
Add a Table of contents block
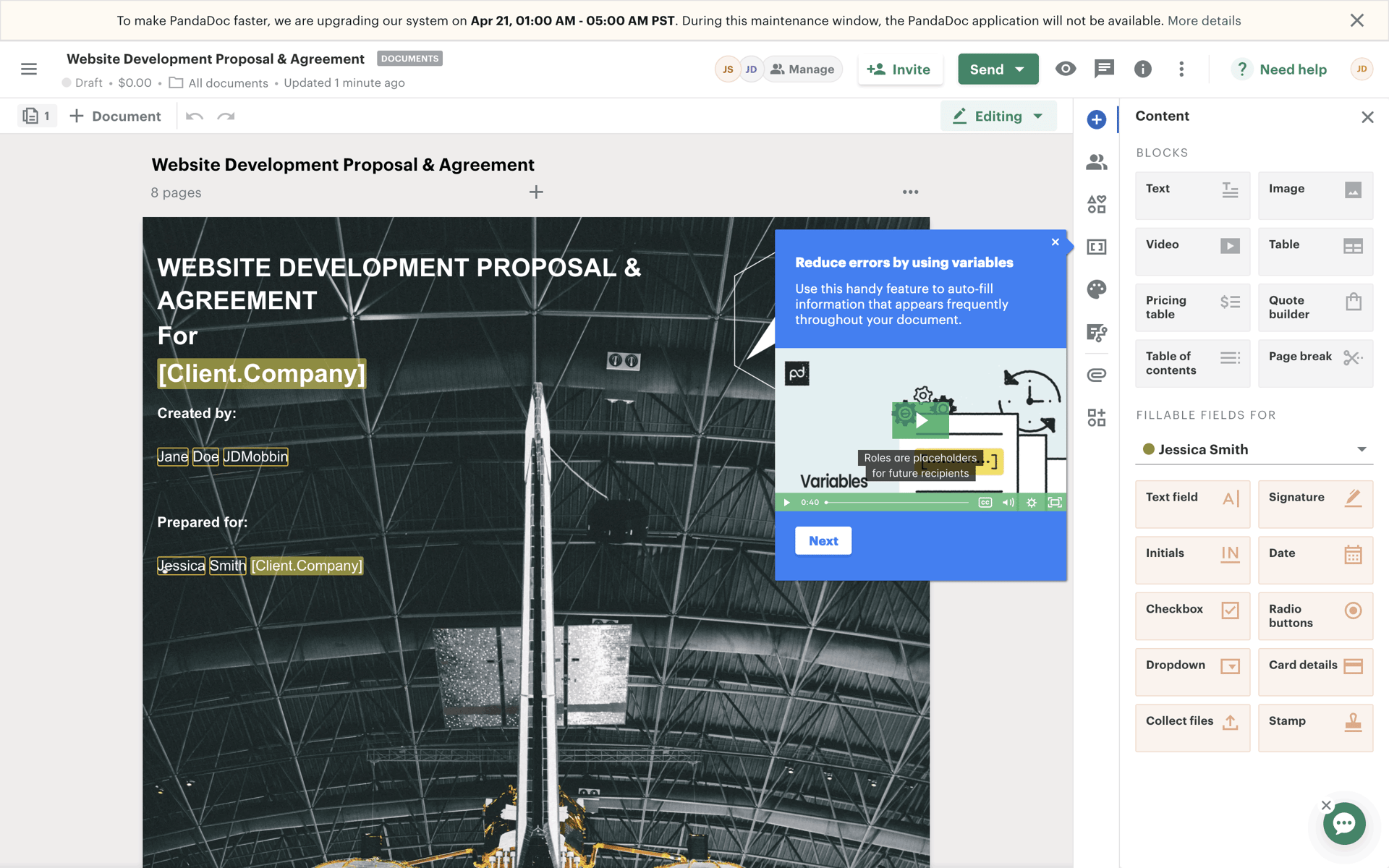pyautogui.click(x=1192, y=363)
